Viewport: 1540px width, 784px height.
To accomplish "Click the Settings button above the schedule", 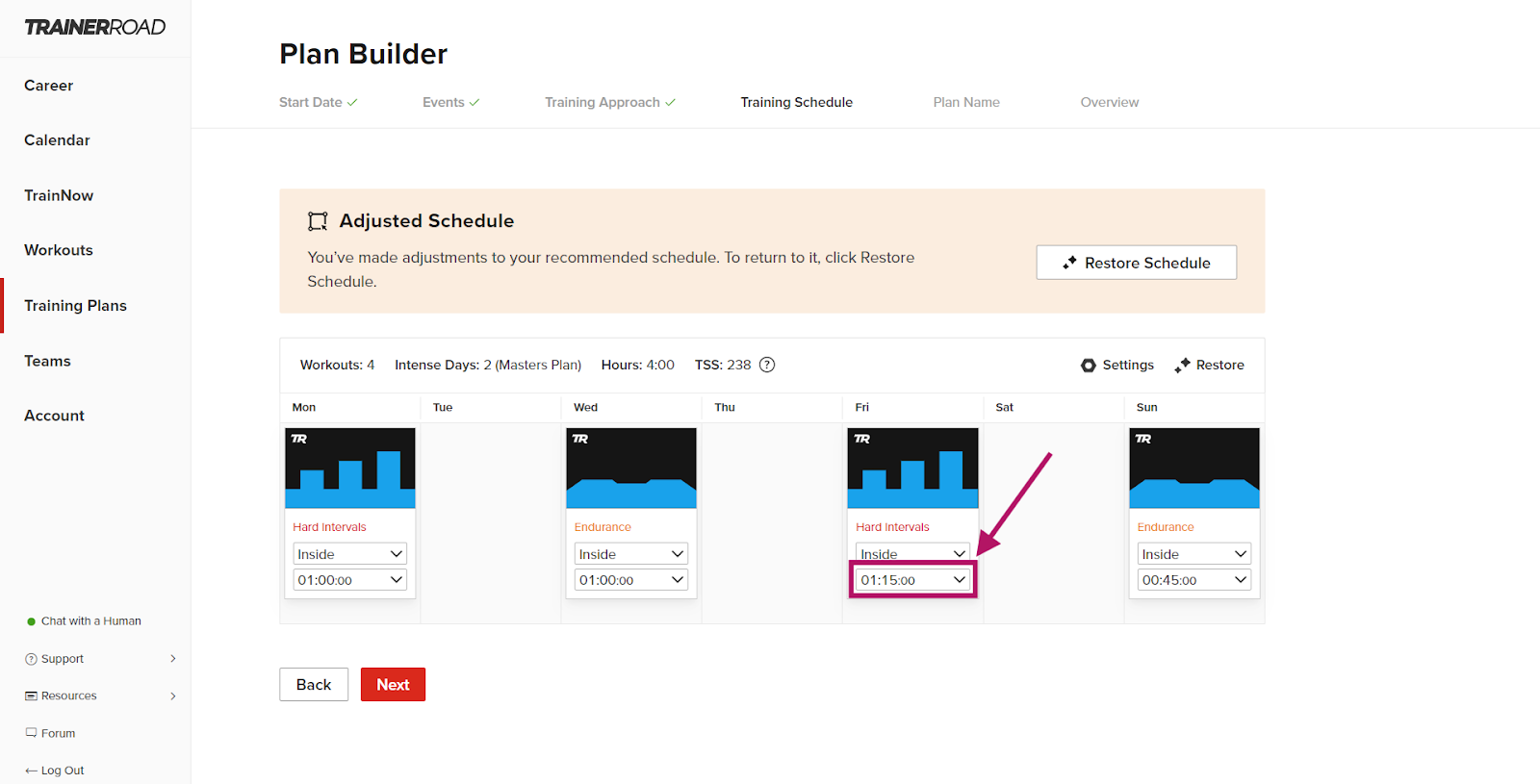I will [1117, 366].
